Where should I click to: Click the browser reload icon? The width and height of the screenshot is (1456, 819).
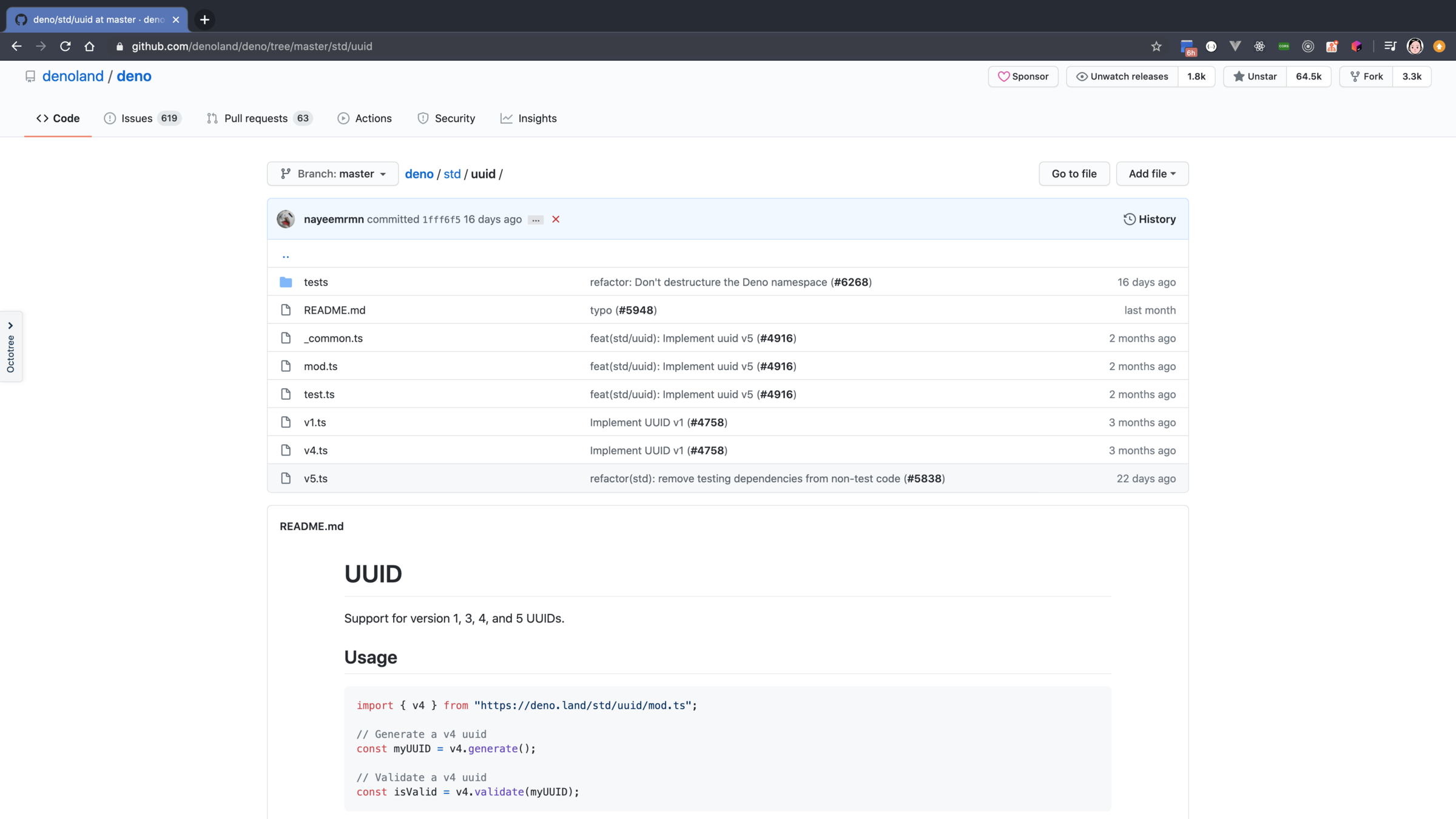click(x=65, y=46)
